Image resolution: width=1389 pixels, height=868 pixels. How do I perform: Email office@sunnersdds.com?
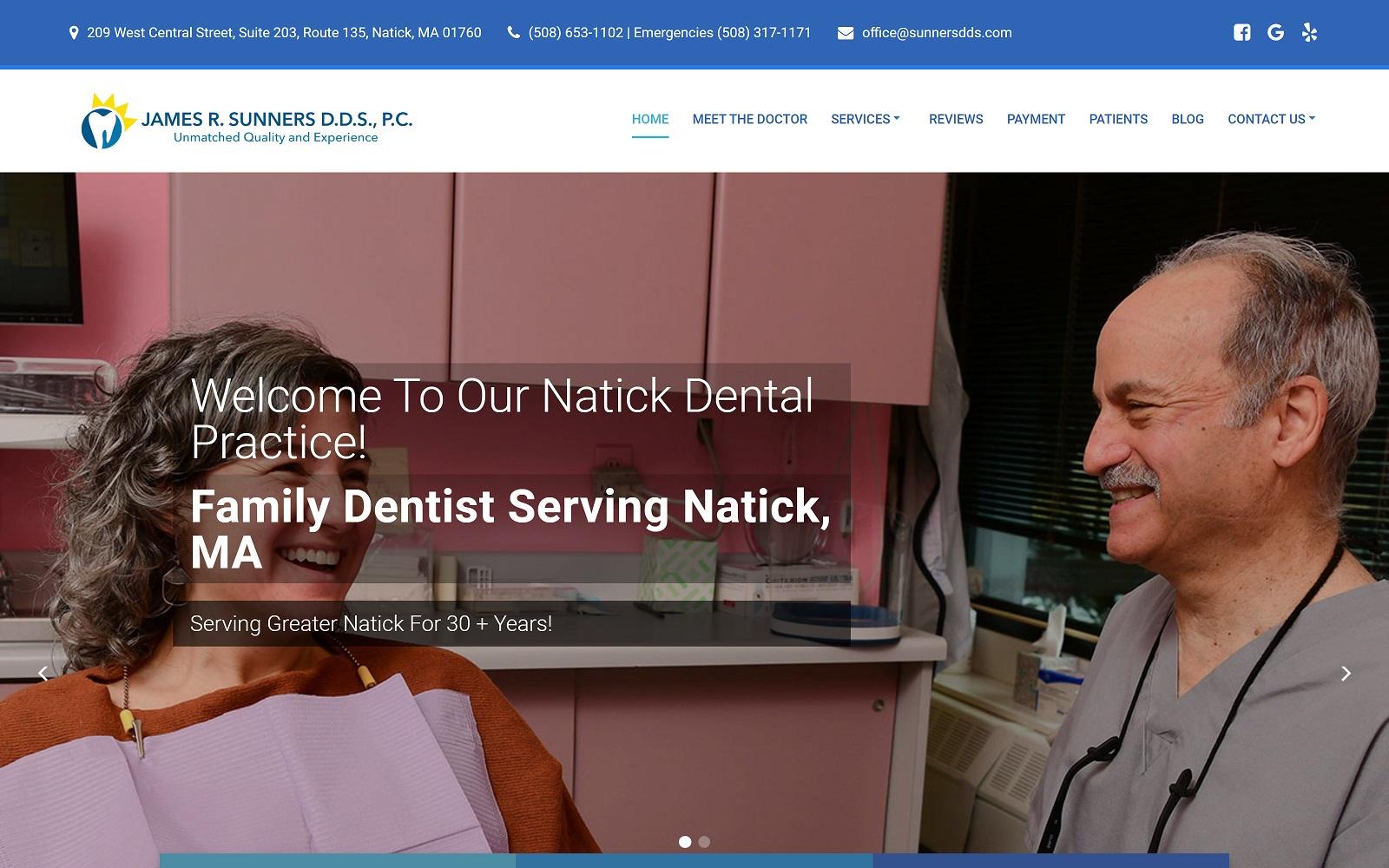coord(937,33)
